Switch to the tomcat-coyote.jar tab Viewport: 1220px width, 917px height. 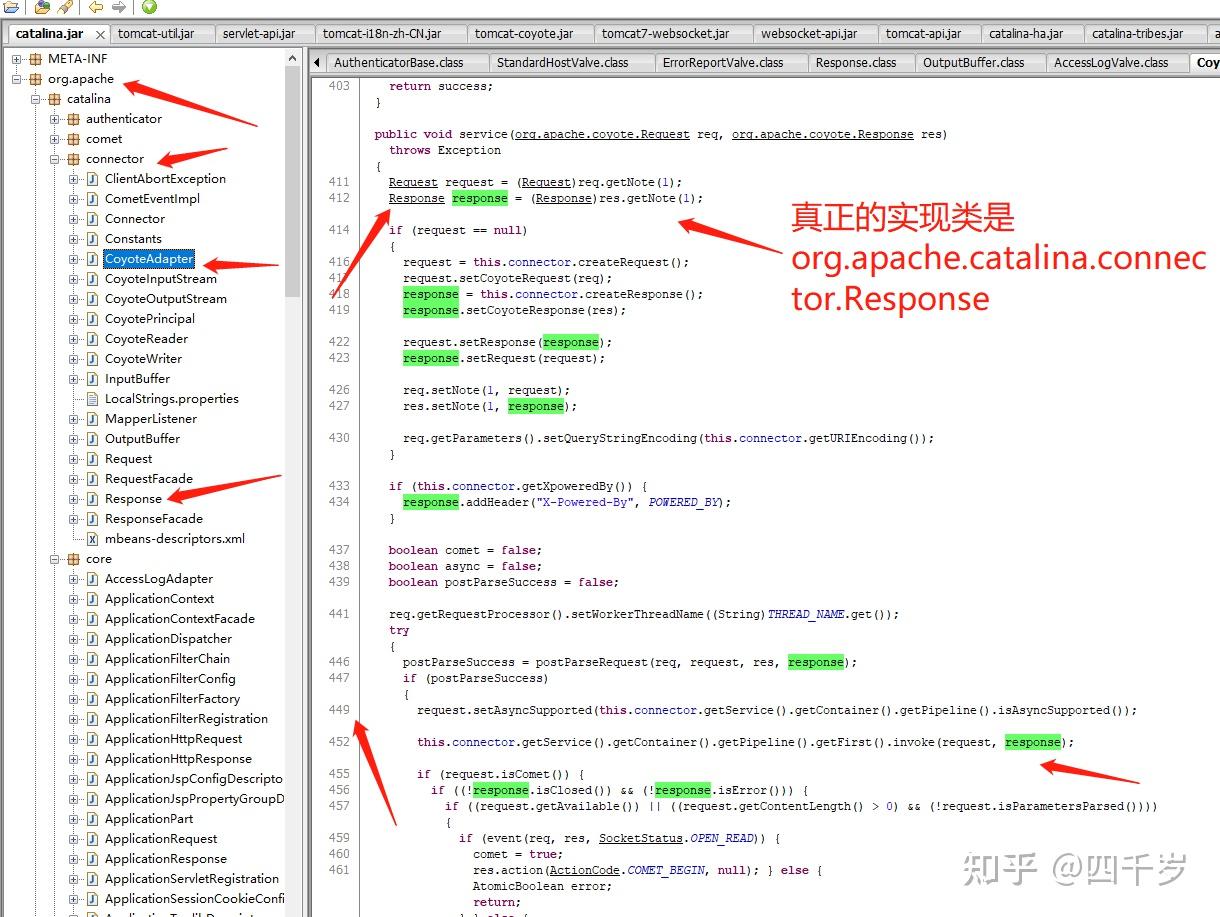(530, 34)
